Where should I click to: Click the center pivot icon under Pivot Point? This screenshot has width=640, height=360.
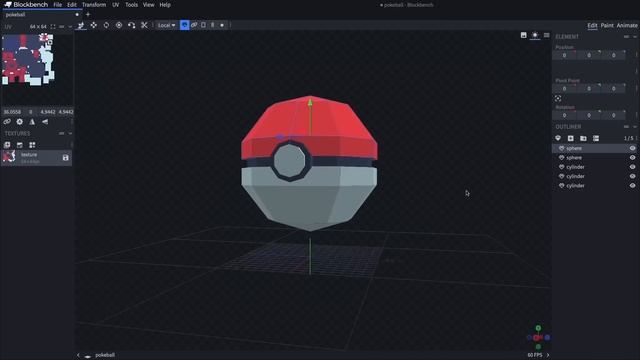558,98
